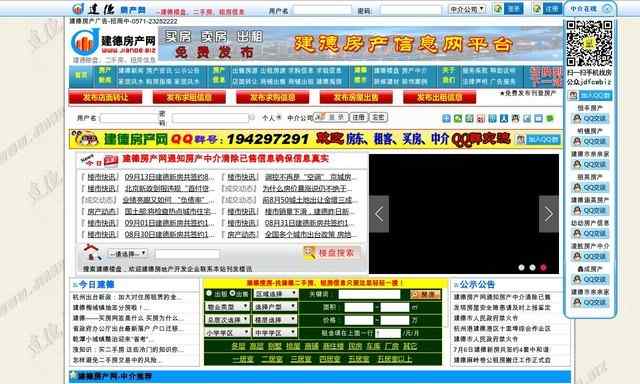Collapse the 中介在线 sidebar panel
This screenshot has height=384, width=640.
(607, 9)
